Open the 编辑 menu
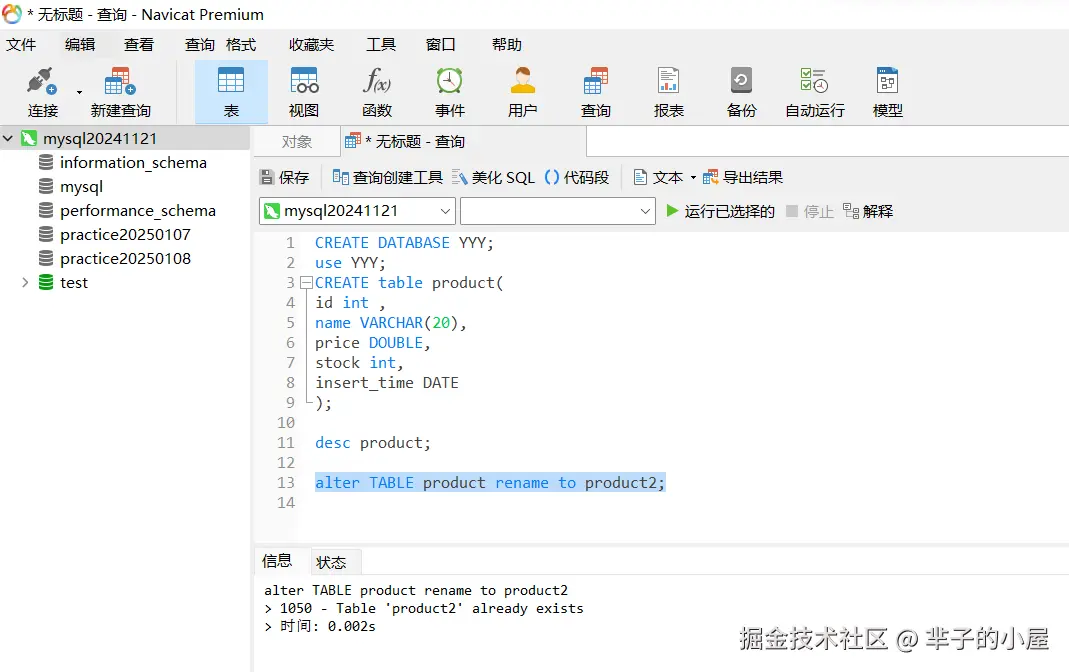This screenshot has width=1069, height=672. click(80, 45)
